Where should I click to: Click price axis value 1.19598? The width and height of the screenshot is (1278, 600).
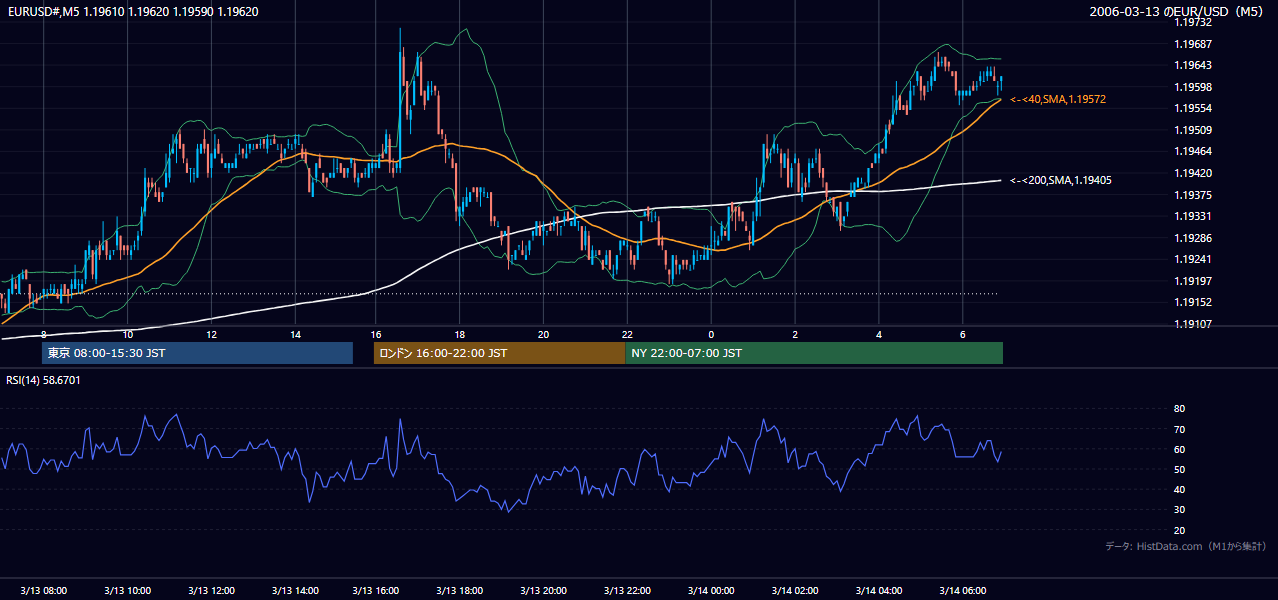1193,88
